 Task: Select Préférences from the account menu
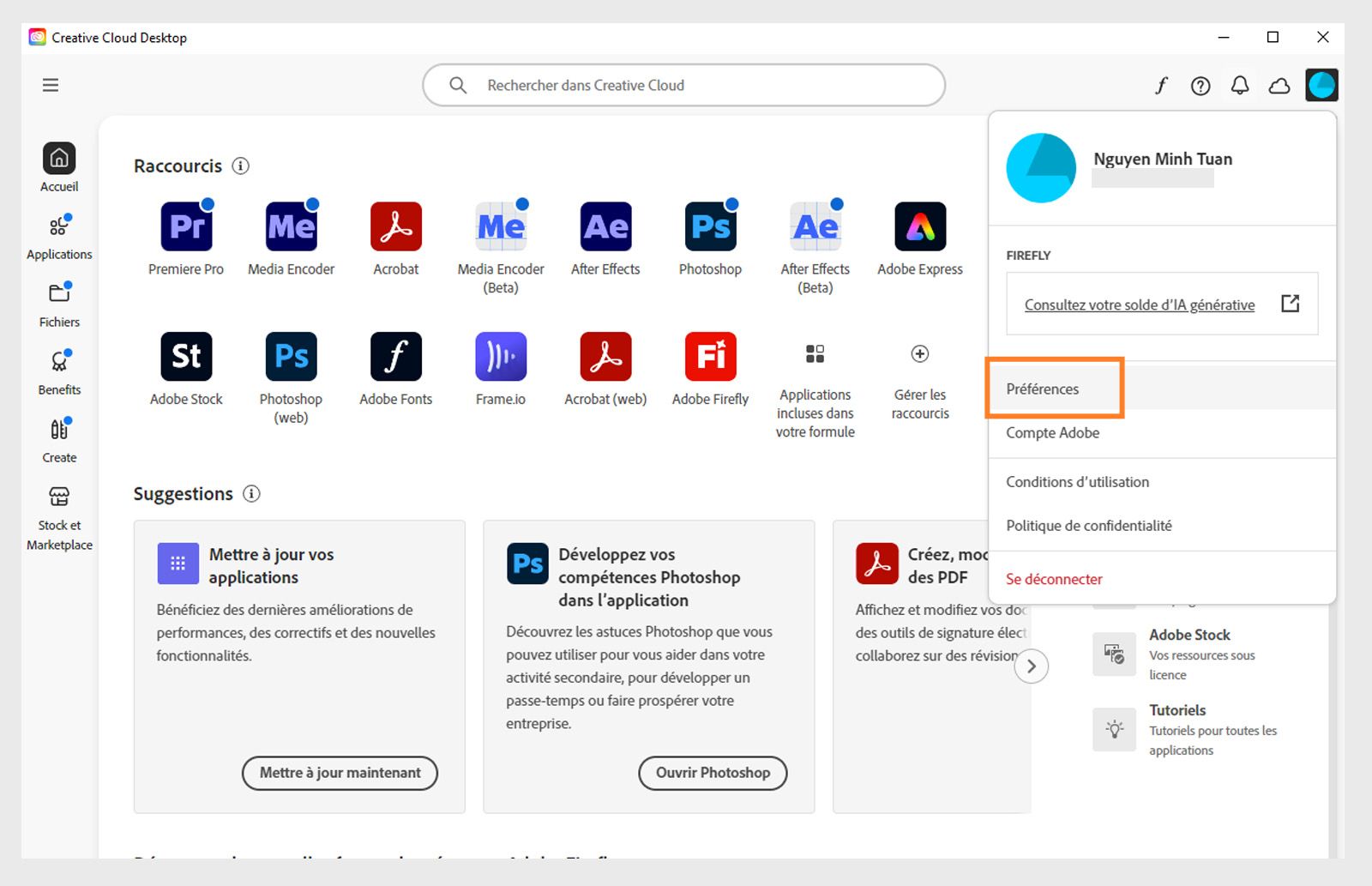1043,389
